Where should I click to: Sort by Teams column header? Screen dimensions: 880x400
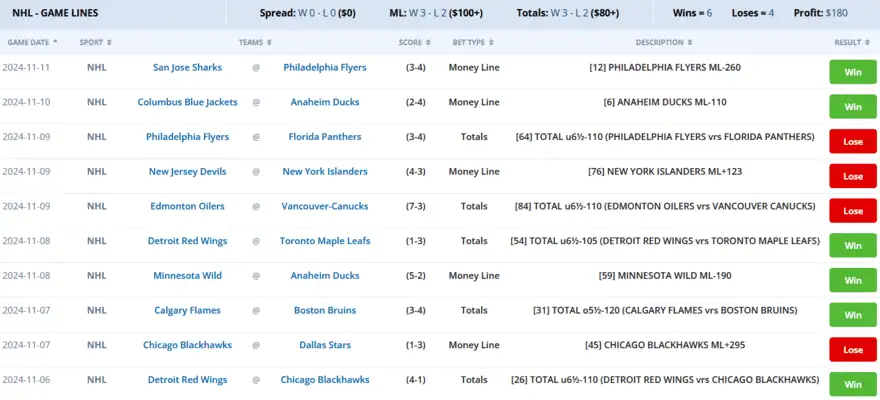pyautogui.click(x=255, y=42)
